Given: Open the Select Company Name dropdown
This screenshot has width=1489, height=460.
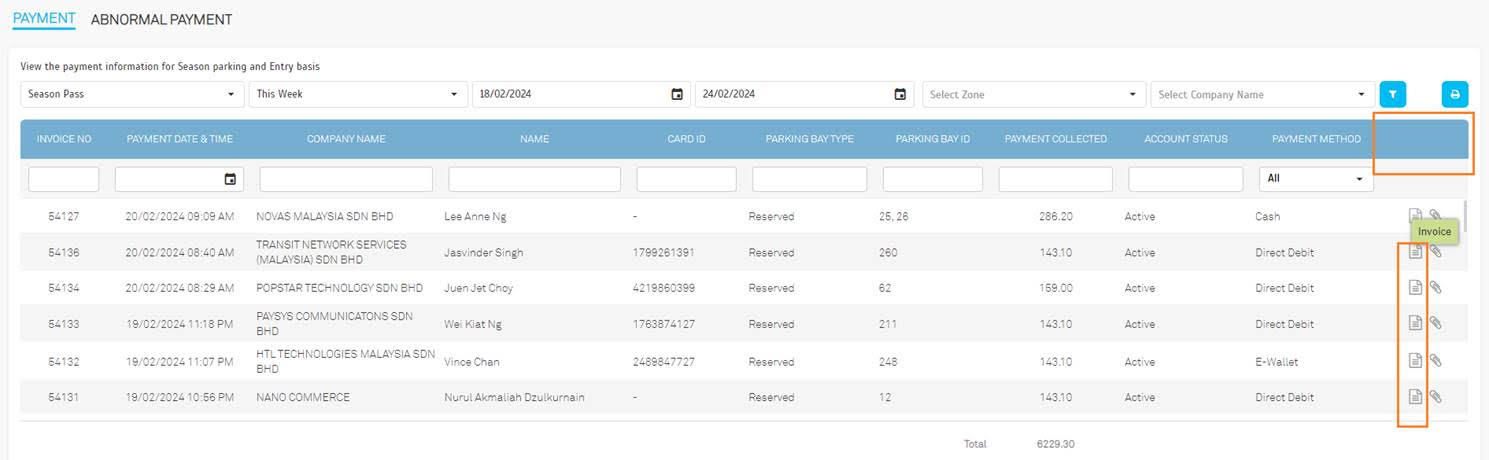Looking at the screenshot, I should (x=1262, y=95).
